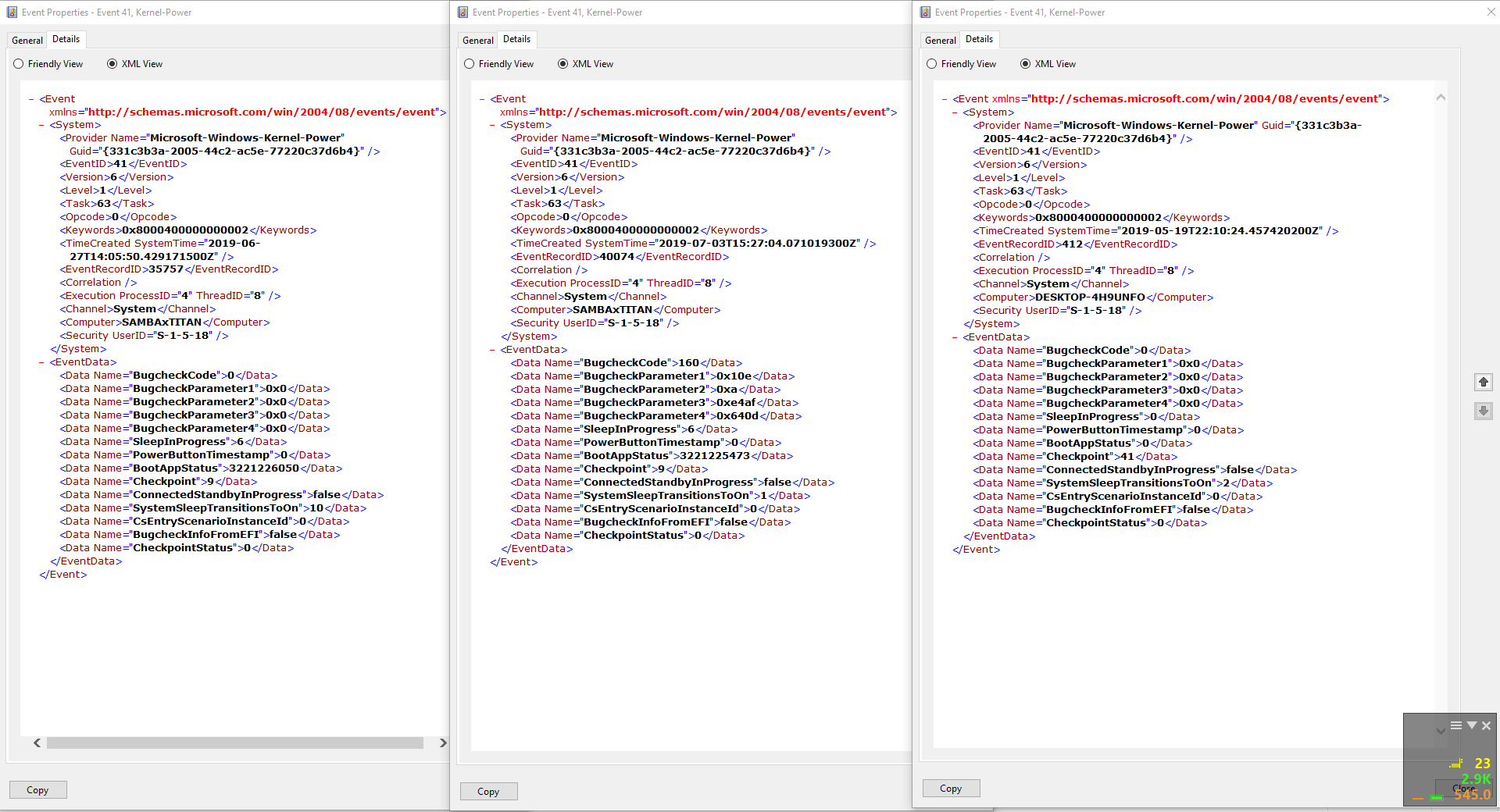Click Copy button in left window
This screenshot has height=812, width=1500.
[37, 790]
